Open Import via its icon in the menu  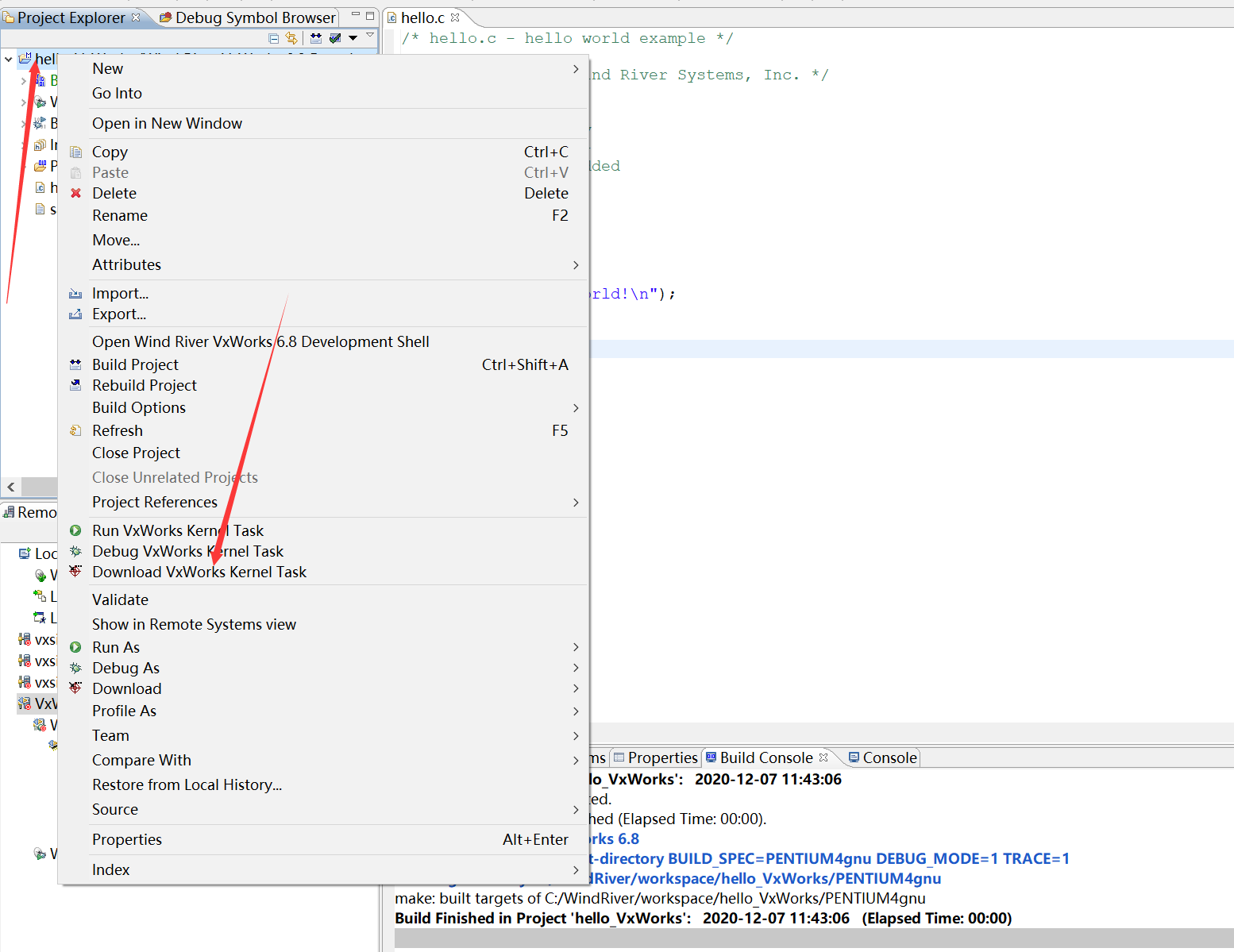pos(75,293)
